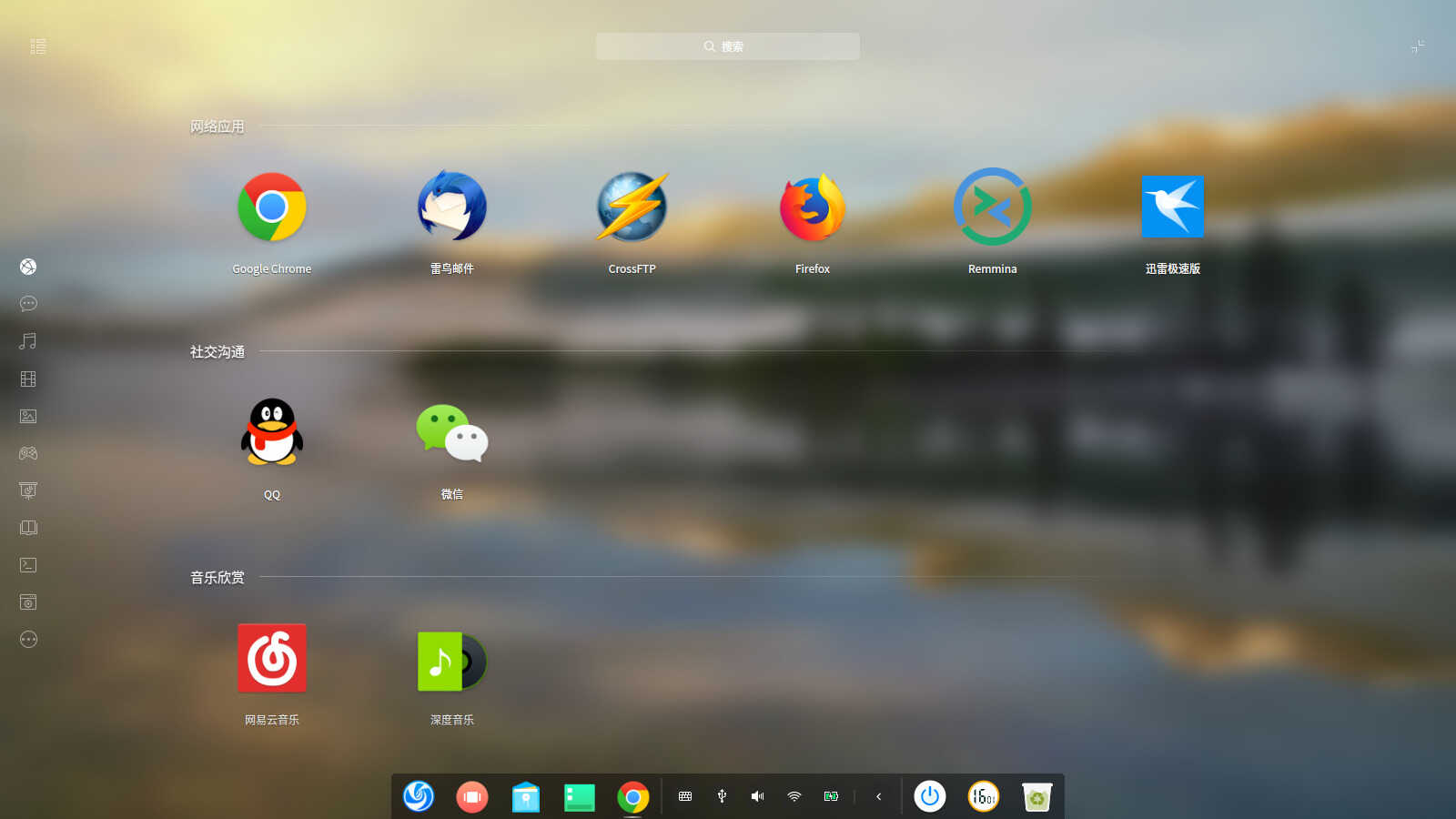Click the USB device tray icon
1456x819 pixels.
pyautogui.click(x=722, y=796)
